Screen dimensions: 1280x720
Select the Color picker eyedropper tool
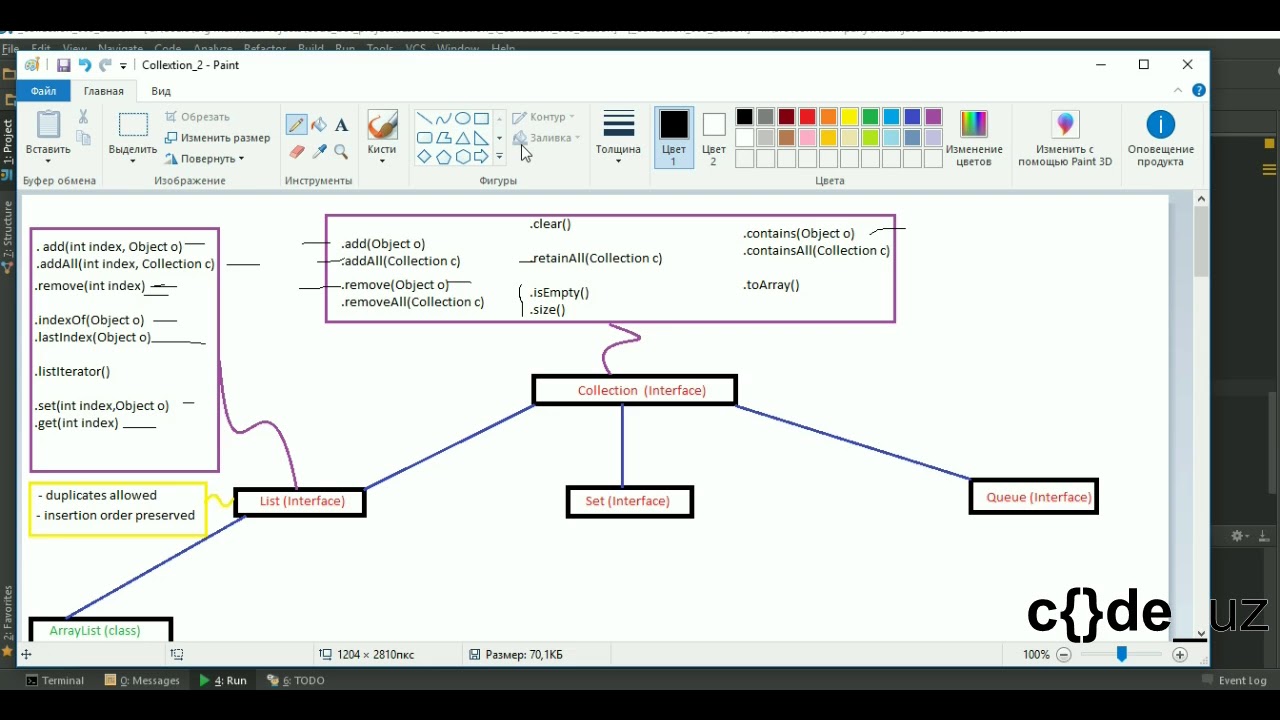pyautogui.click(x=319, y=152)
